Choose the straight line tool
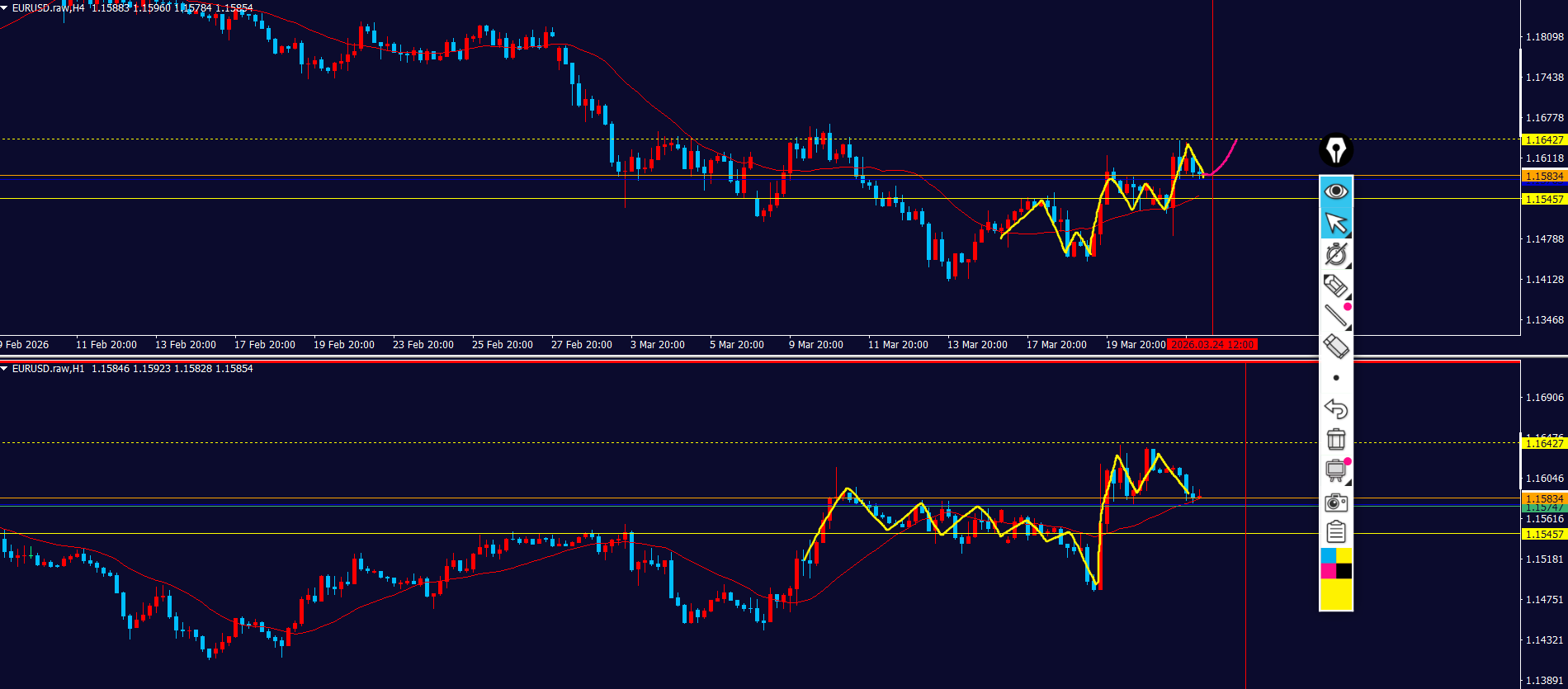 [1336, 315]
